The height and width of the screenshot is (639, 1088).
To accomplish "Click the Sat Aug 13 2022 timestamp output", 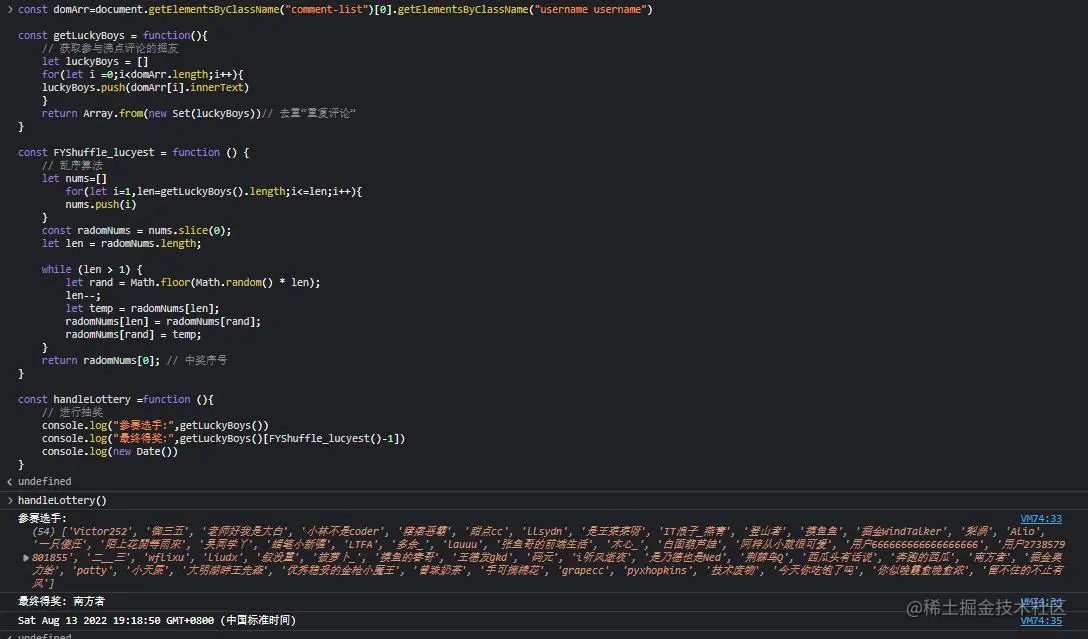I will pos(157,620).
